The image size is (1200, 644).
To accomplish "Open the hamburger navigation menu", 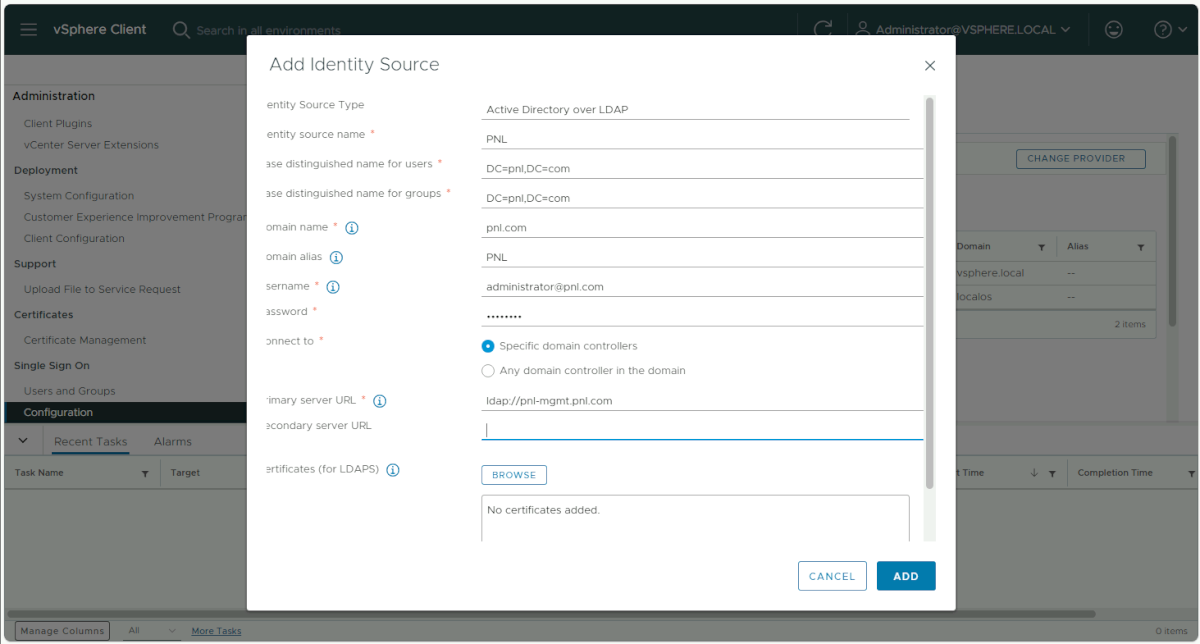I will 28,29.
